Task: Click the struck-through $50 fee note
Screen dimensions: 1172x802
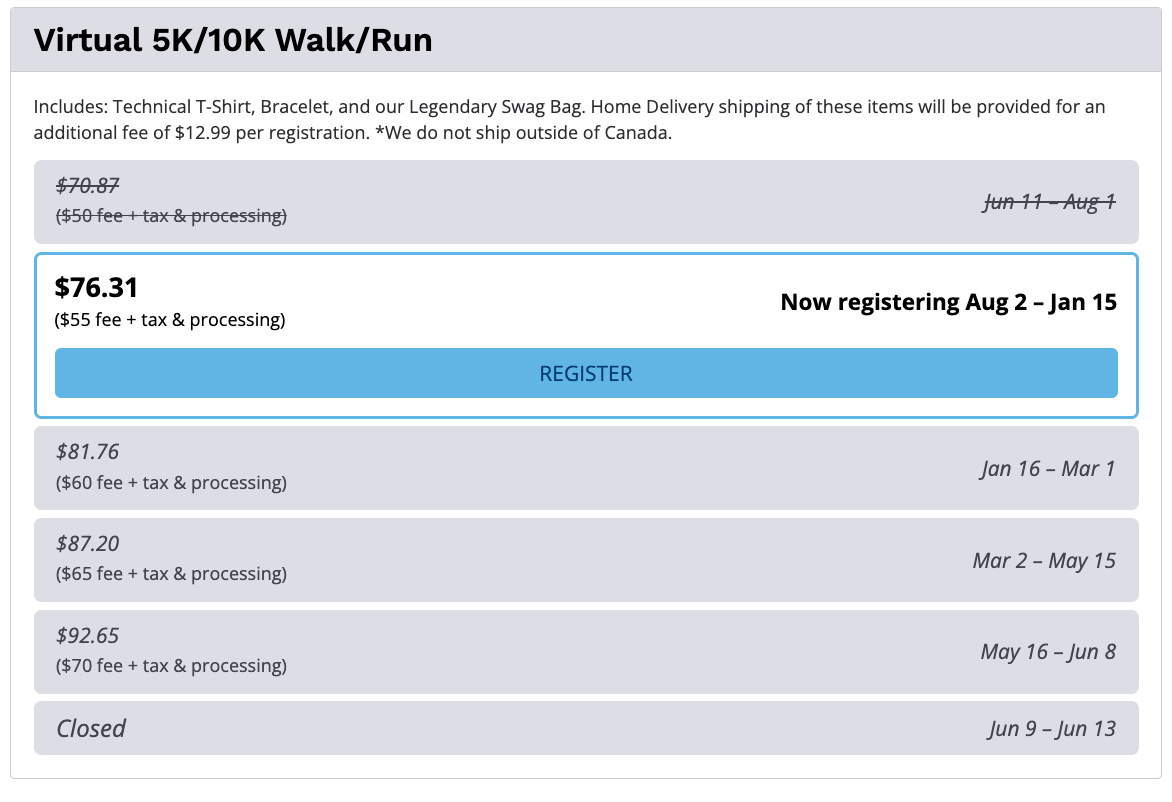Action: coord(171,216)
